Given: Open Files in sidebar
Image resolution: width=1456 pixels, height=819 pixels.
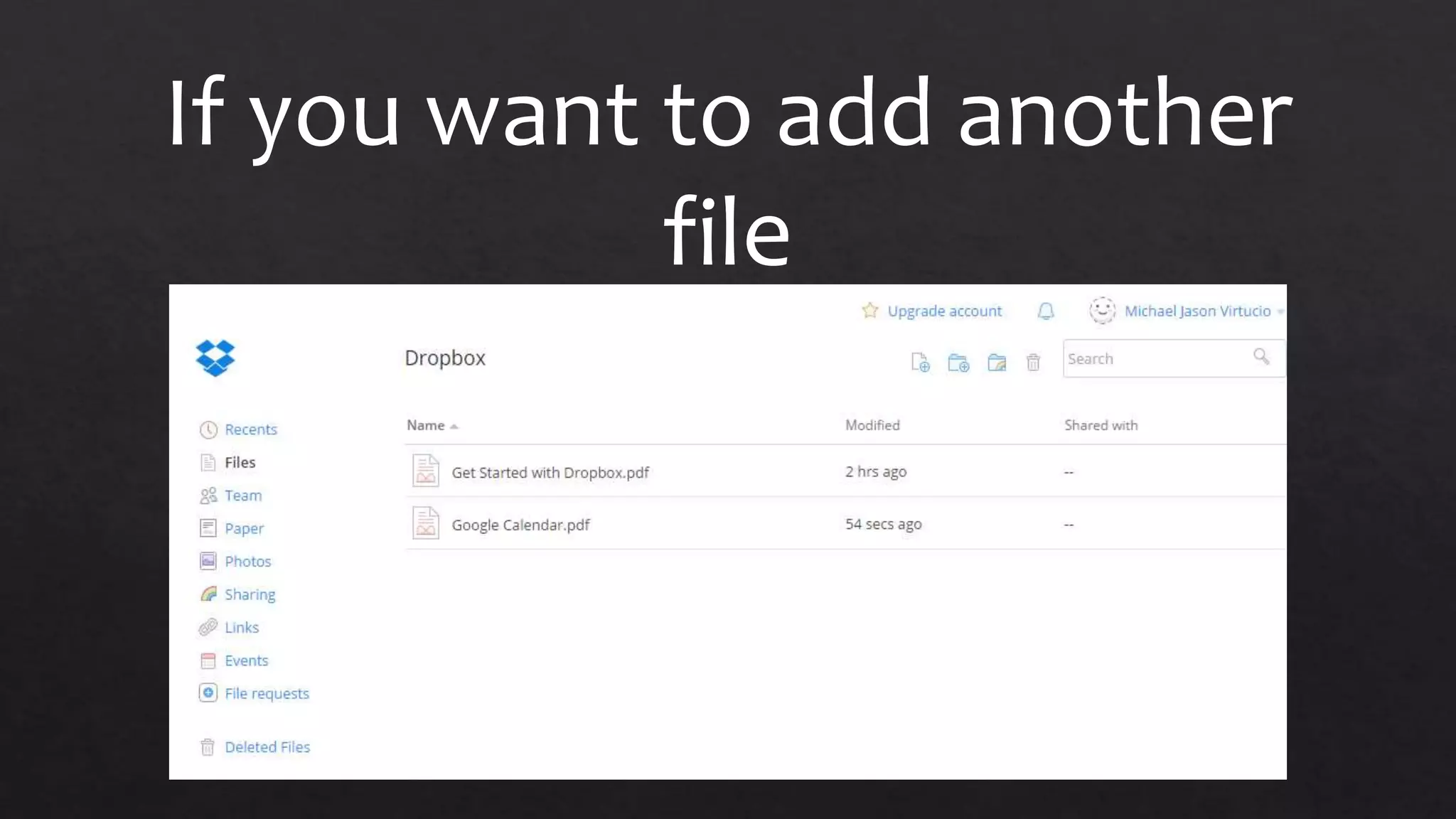Looking at the screenshot, I should pos(240,462).
